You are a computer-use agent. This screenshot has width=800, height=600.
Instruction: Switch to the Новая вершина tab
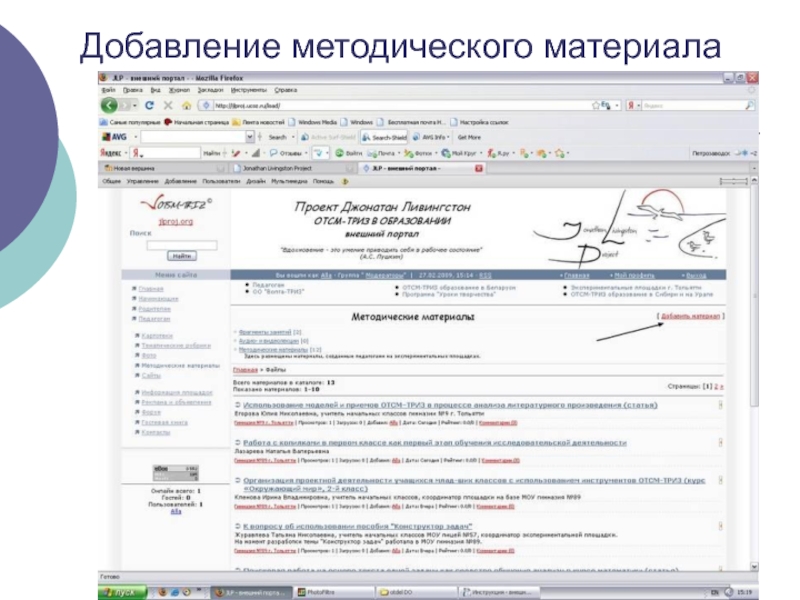tap(164, 168)
